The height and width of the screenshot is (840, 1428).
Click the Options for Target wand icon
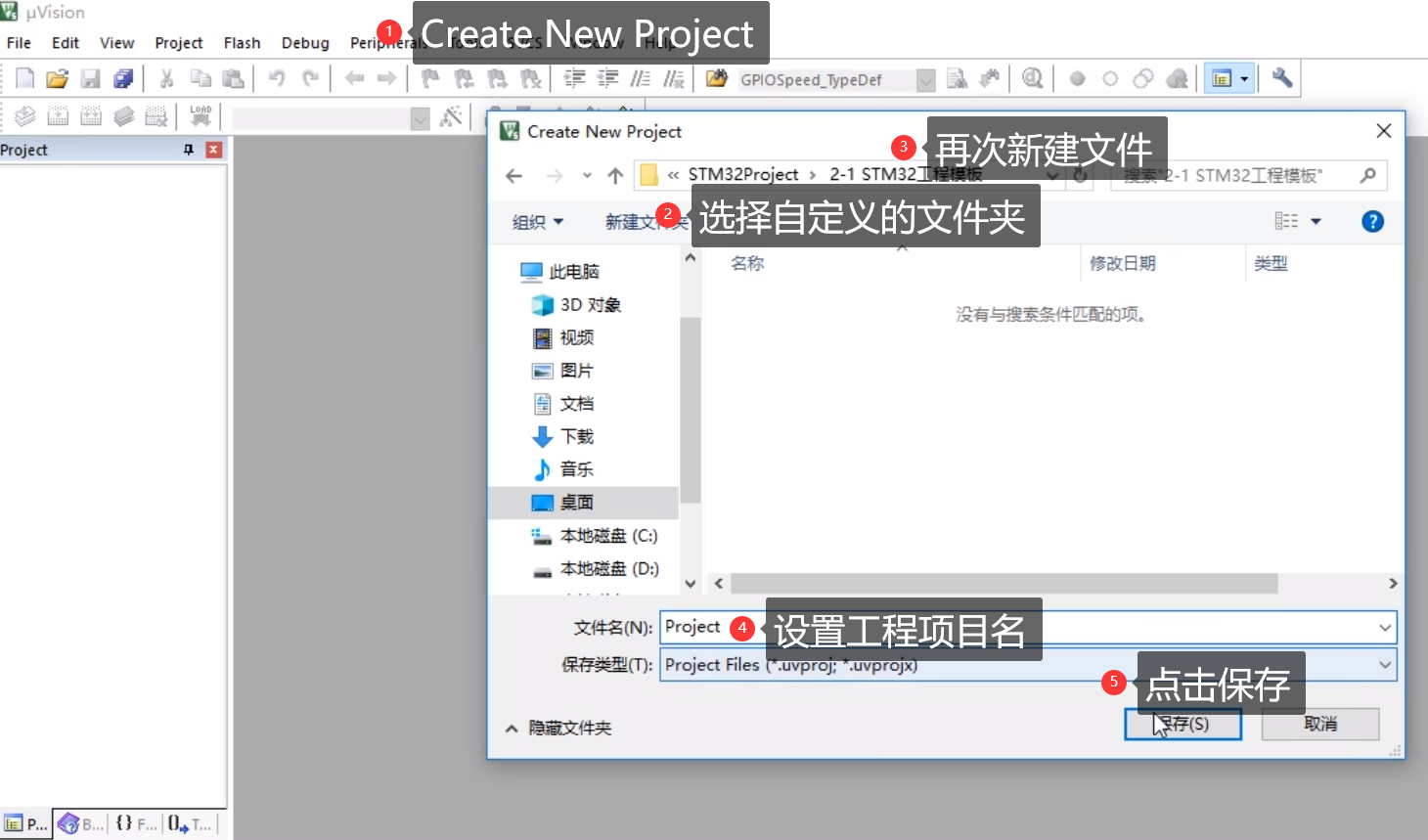tap(451, 117)
